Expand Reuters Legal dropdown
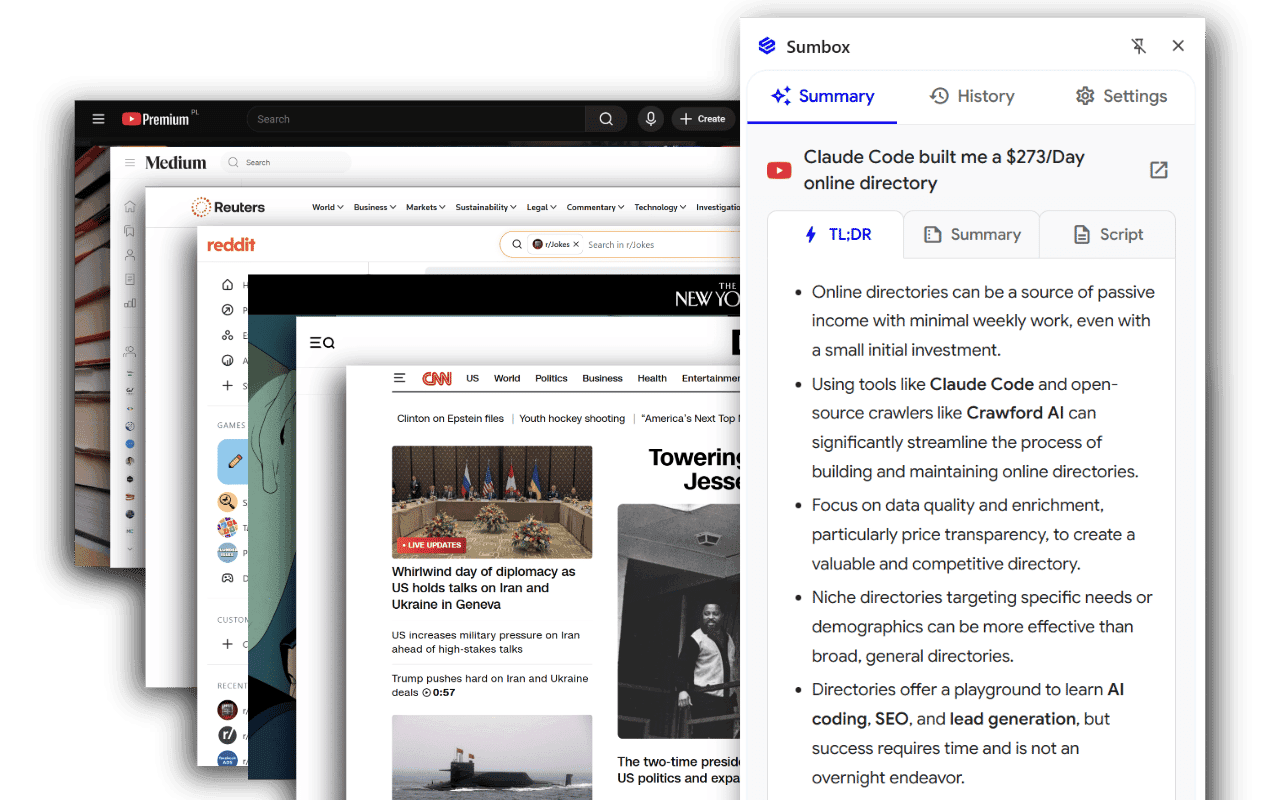Image resolution: width=1280 pixels, height=800 pixels. click(x=542, y=207)
